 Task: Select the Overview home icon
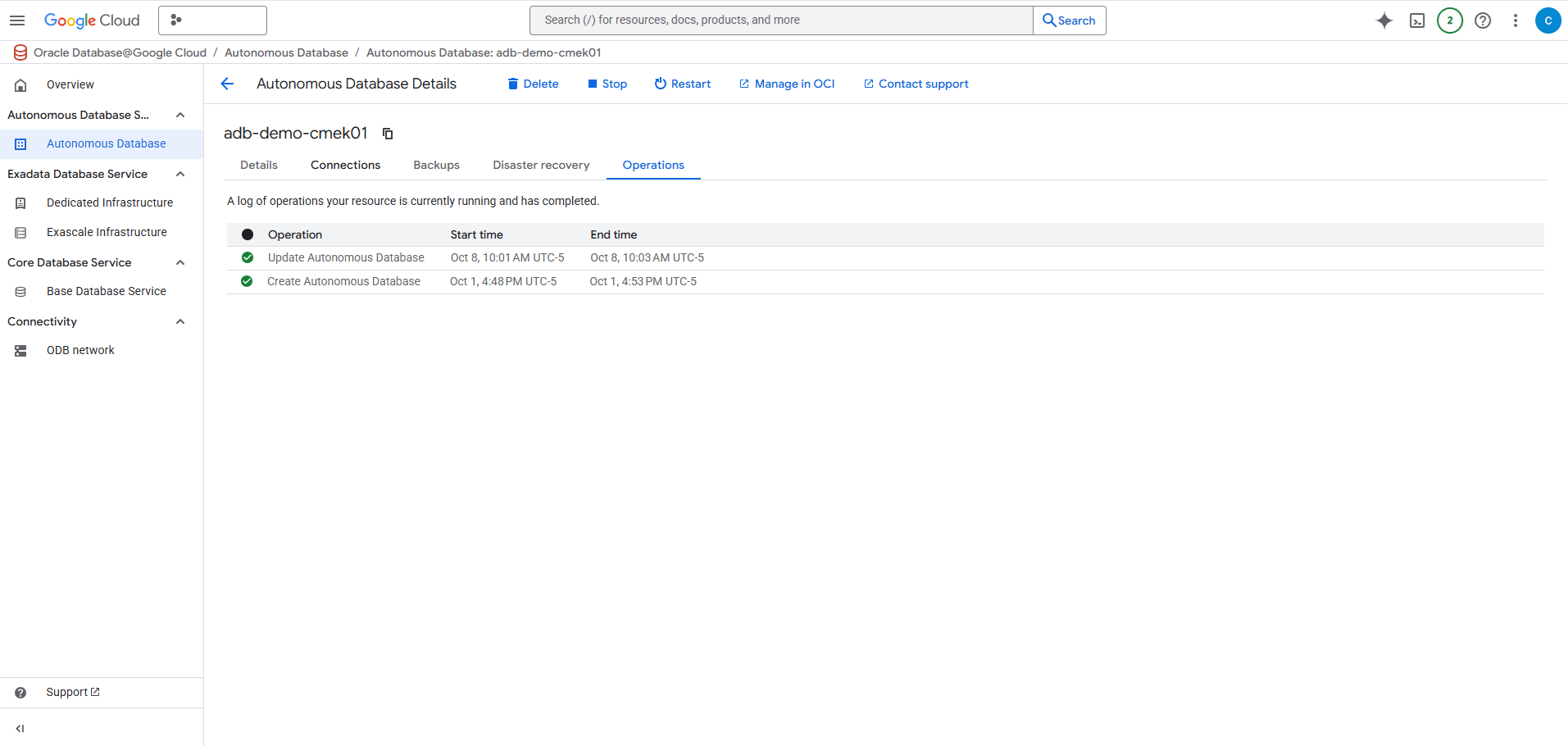20,84
